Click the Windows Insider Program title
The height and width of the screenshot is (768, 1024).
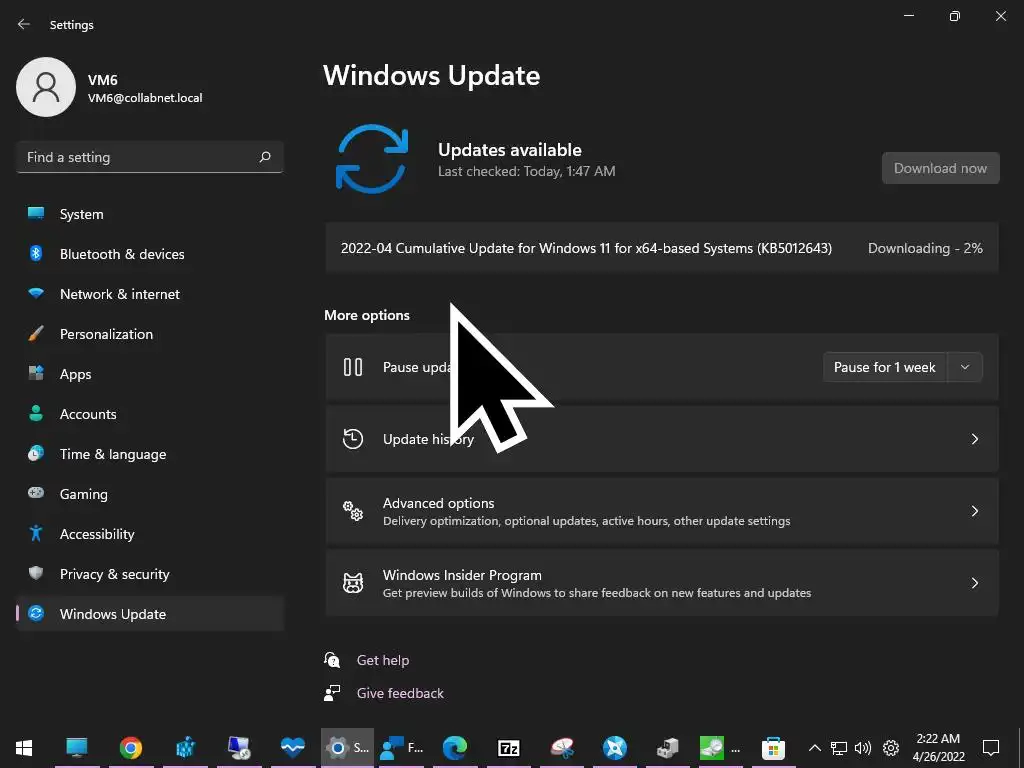point(462,575)
